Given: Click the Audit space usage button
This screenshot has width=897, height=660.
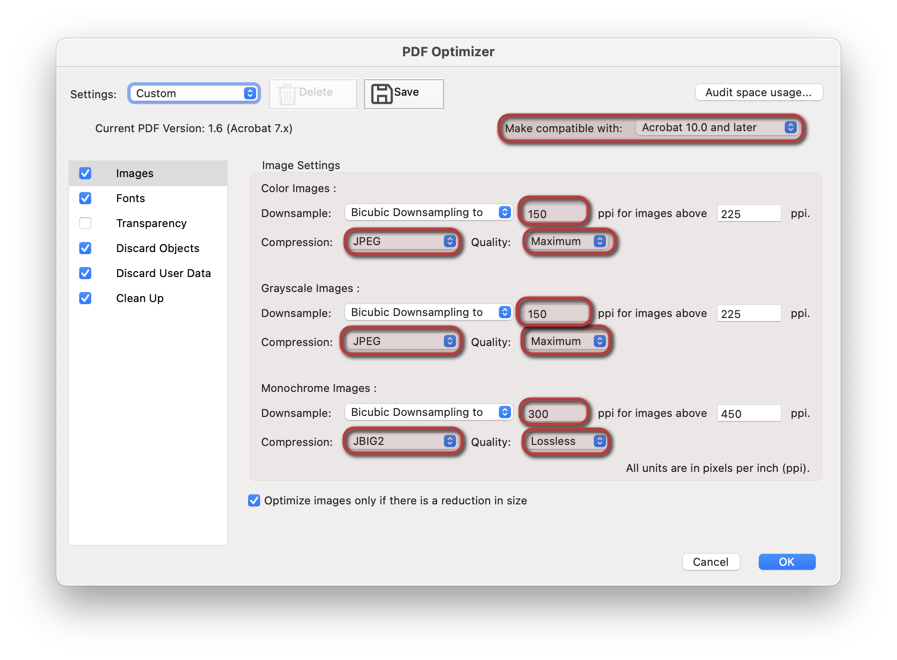Looking at the screenshot, I should tap(759, 92).
